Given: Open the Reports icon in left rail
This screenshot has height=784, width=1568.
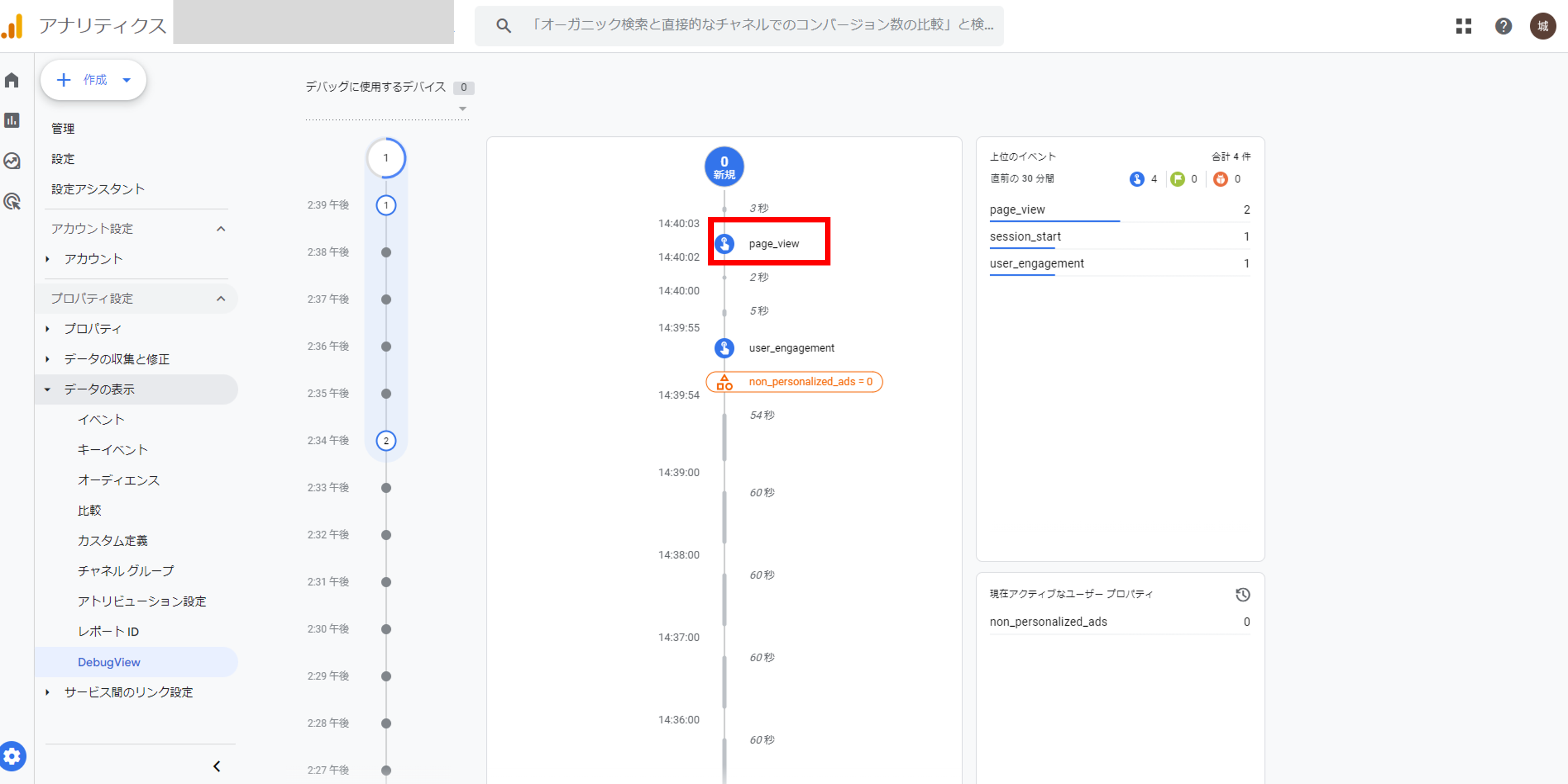Looking at the screenshot, I should [x=12, y=121].
